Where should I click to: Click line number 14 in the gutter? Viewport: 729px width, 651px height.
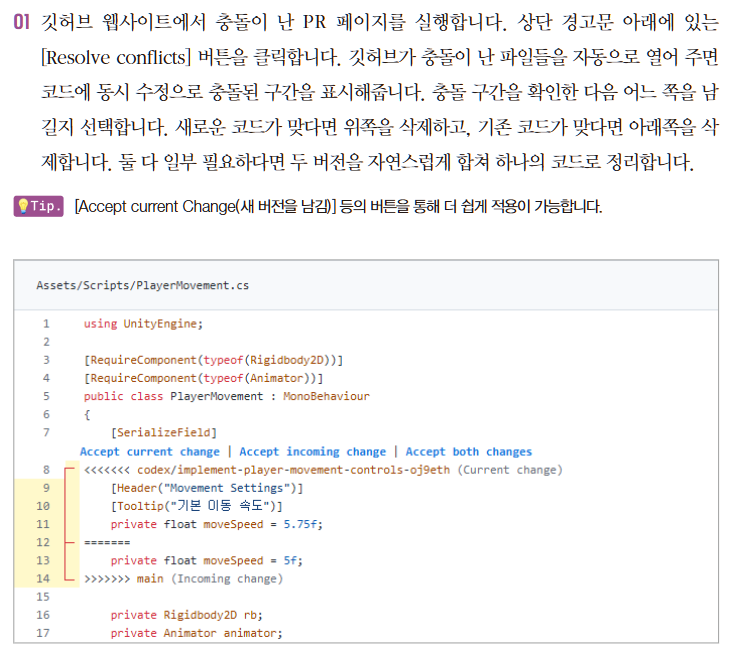(x=43, y=578)
